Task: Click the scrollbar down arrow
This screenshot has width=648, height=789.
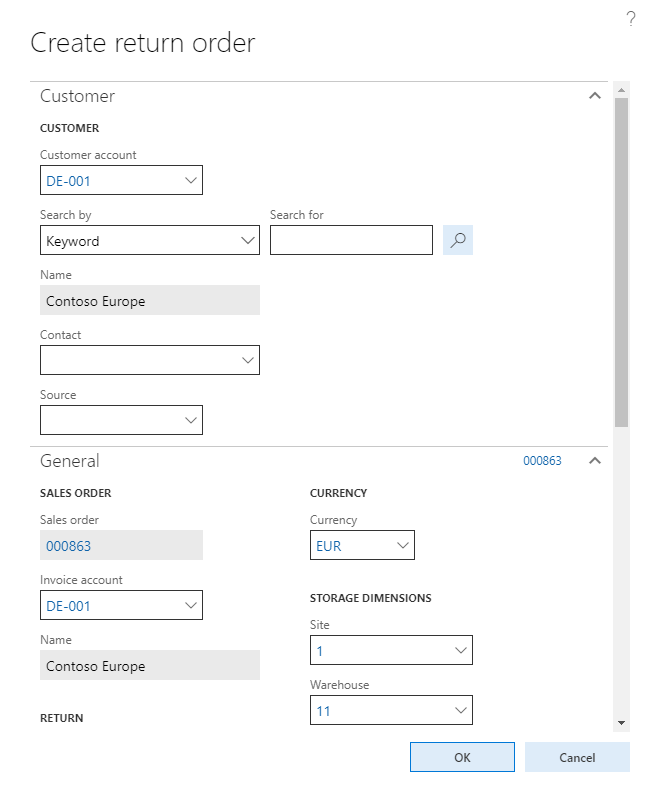Action: (621, 722)
